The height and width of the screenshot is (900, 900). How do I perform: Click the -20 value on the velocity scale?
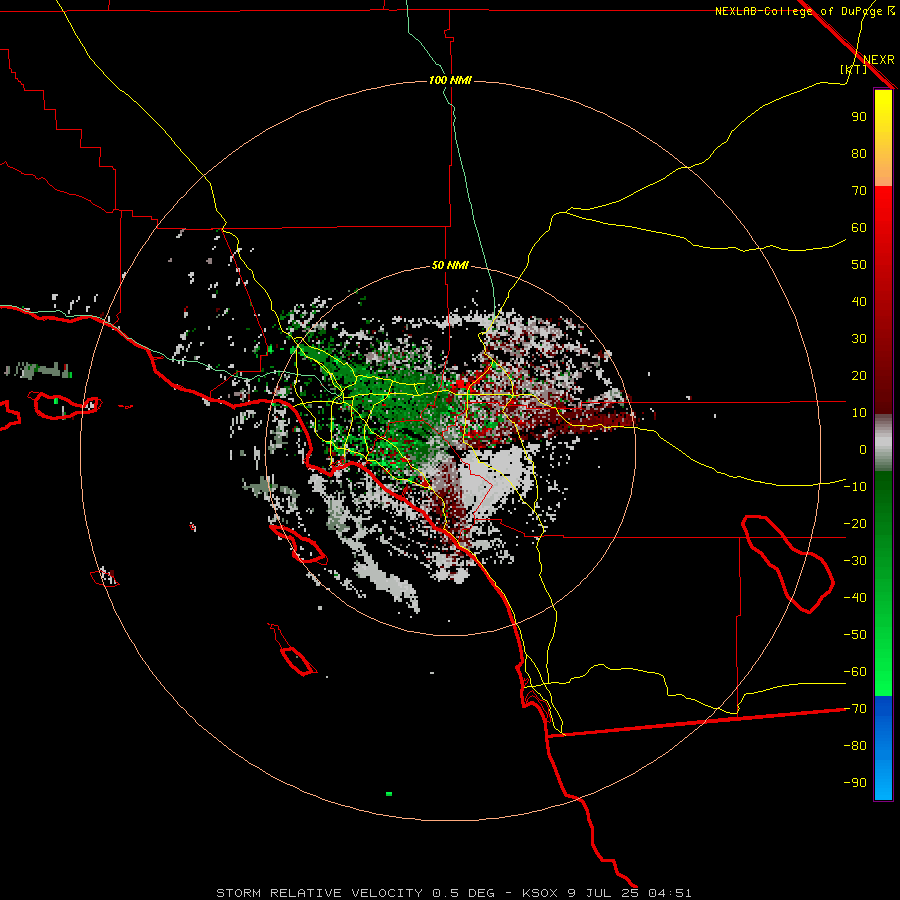point(855,524)
